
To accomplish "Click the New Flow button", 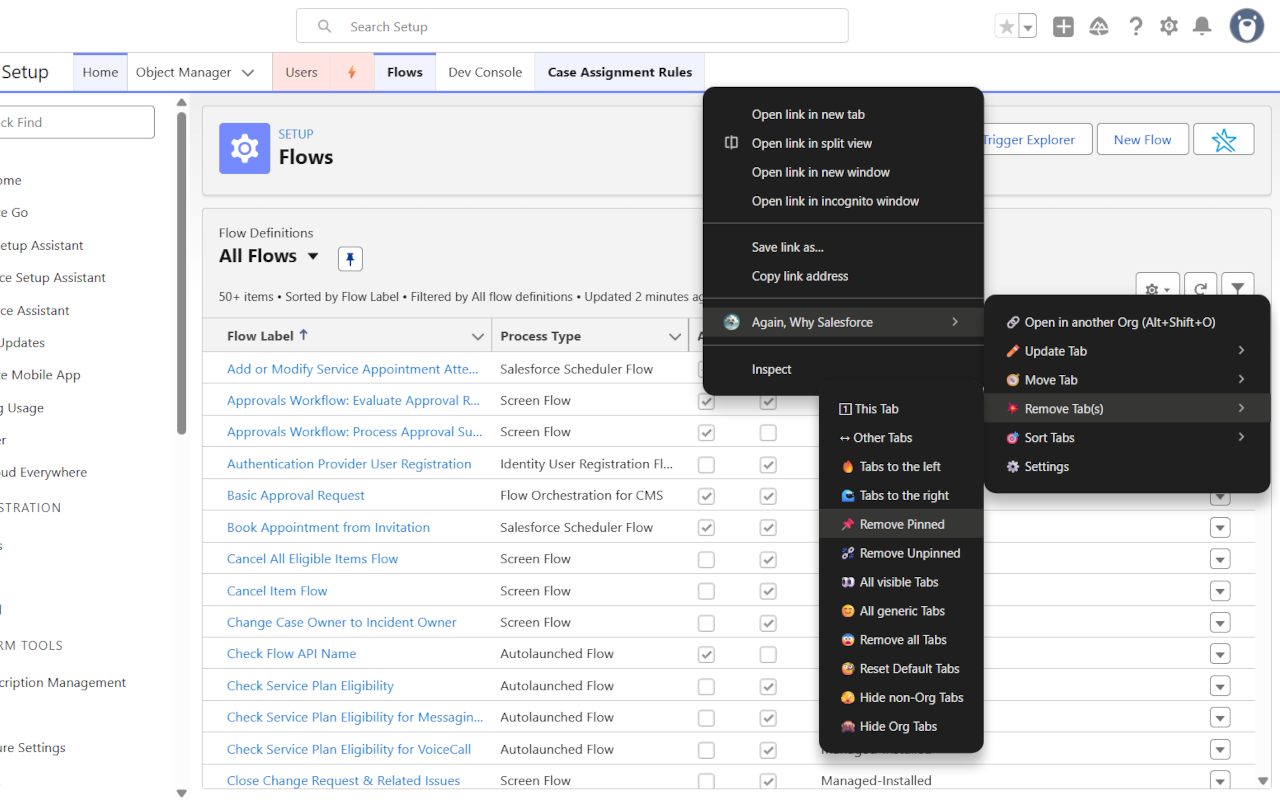I will tap(1142, 140).
